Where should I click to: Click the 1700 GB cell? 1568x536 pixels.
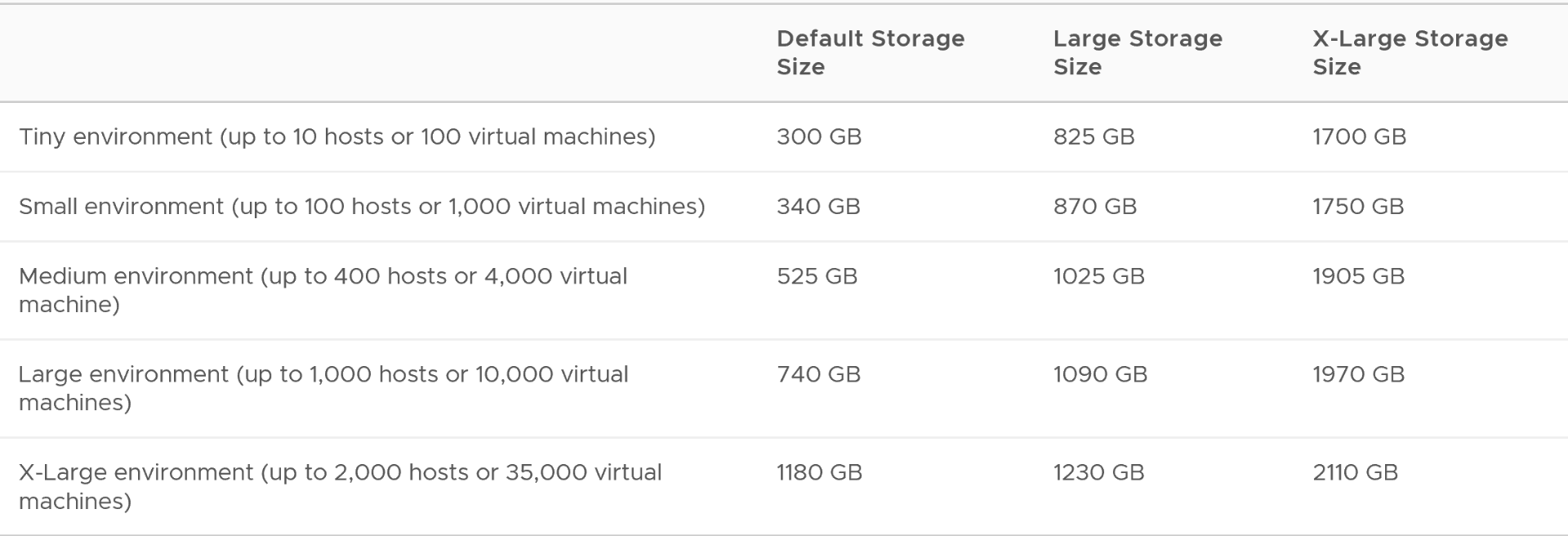(x=1359, y=136)
